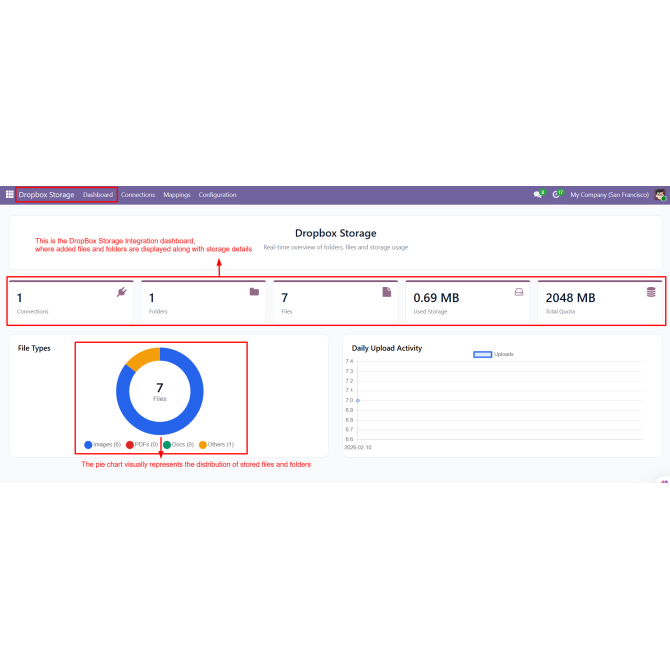Open the Mappings menu

[x=176, y=194]
